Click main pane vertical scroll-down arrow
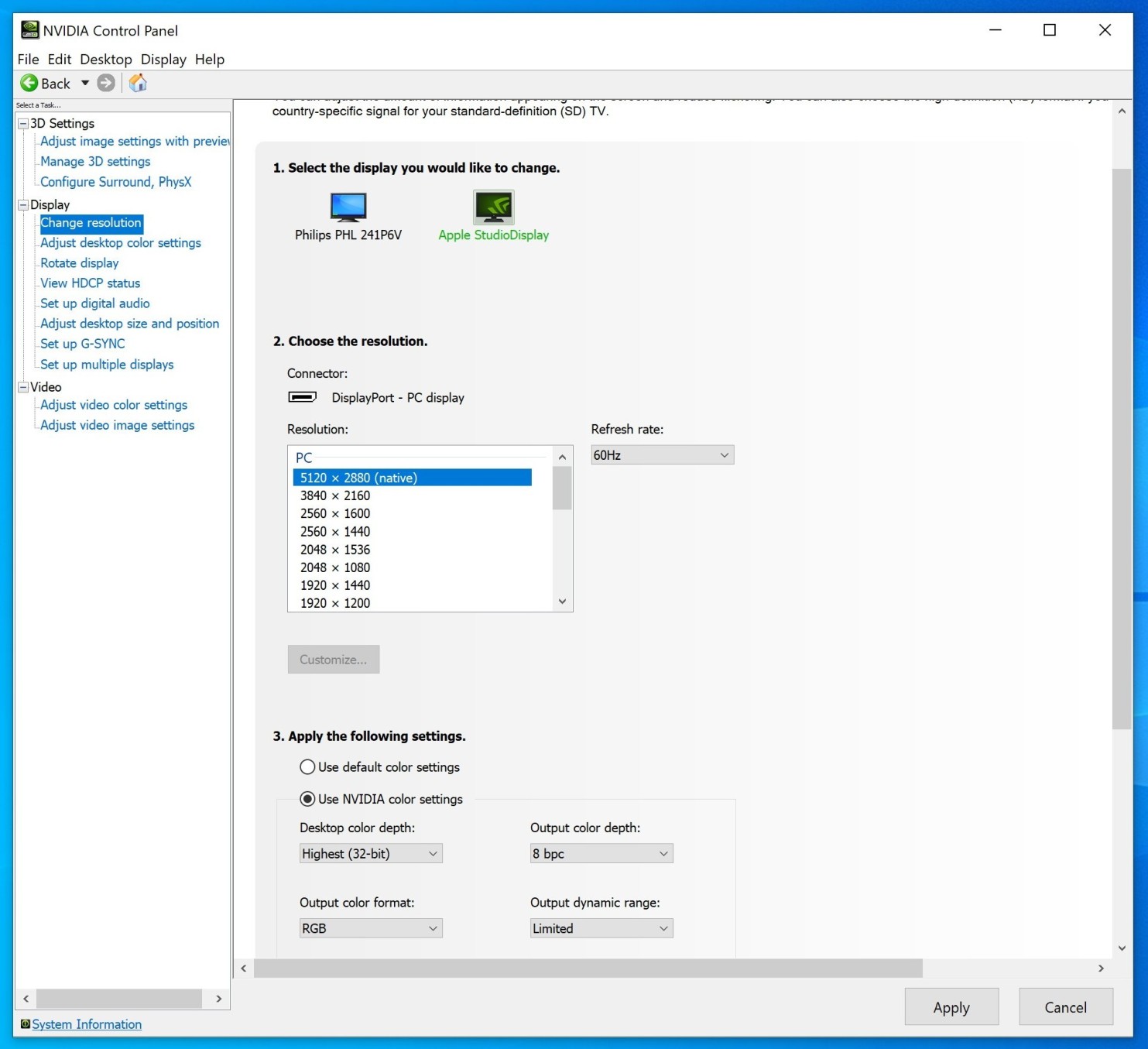Screen dimensions: 1148x1049 [x=1122, y=948]
